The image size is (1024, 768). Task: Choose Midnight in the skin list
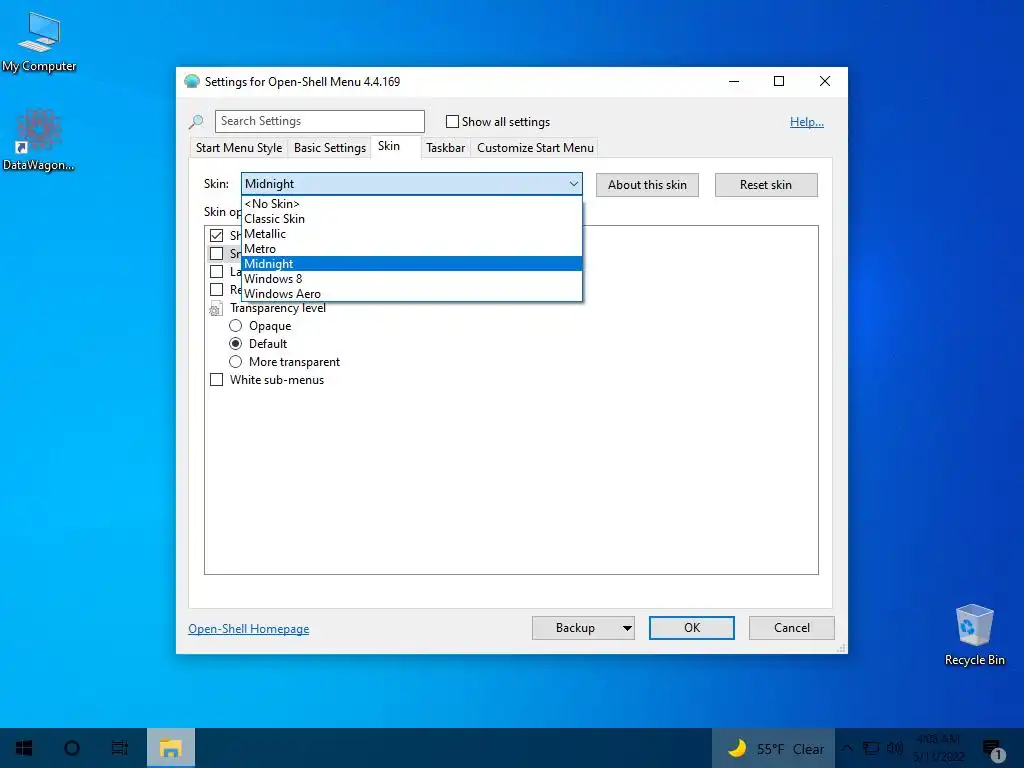click(411, 264)
